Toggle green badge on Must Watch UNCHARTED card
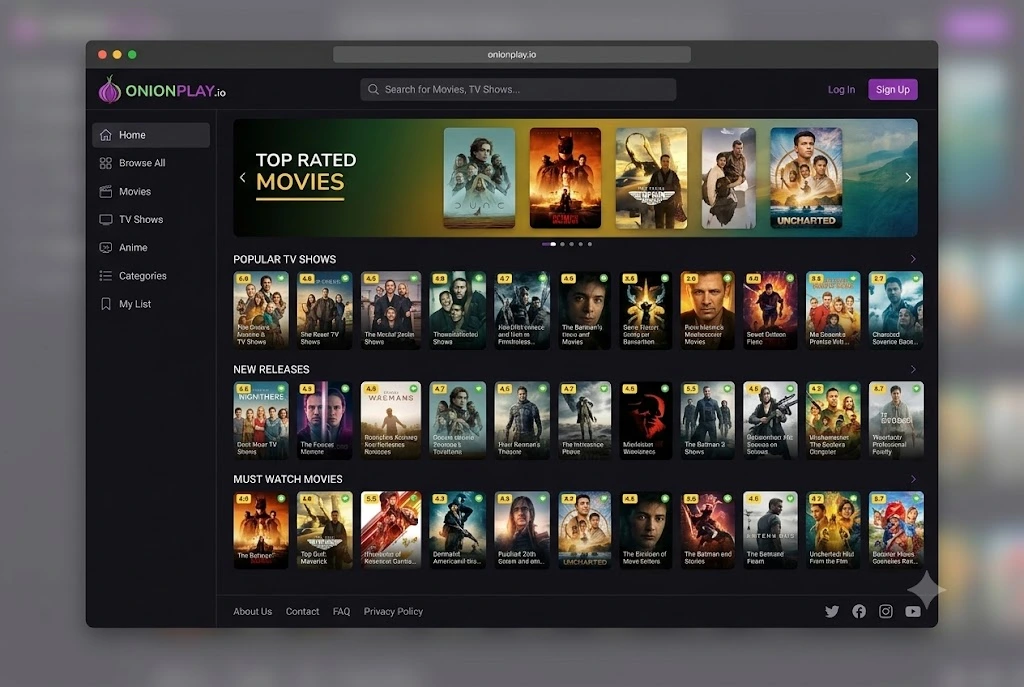Image resolution: width=1024 pixels, height=687 pixels. (x=604, y=498)
